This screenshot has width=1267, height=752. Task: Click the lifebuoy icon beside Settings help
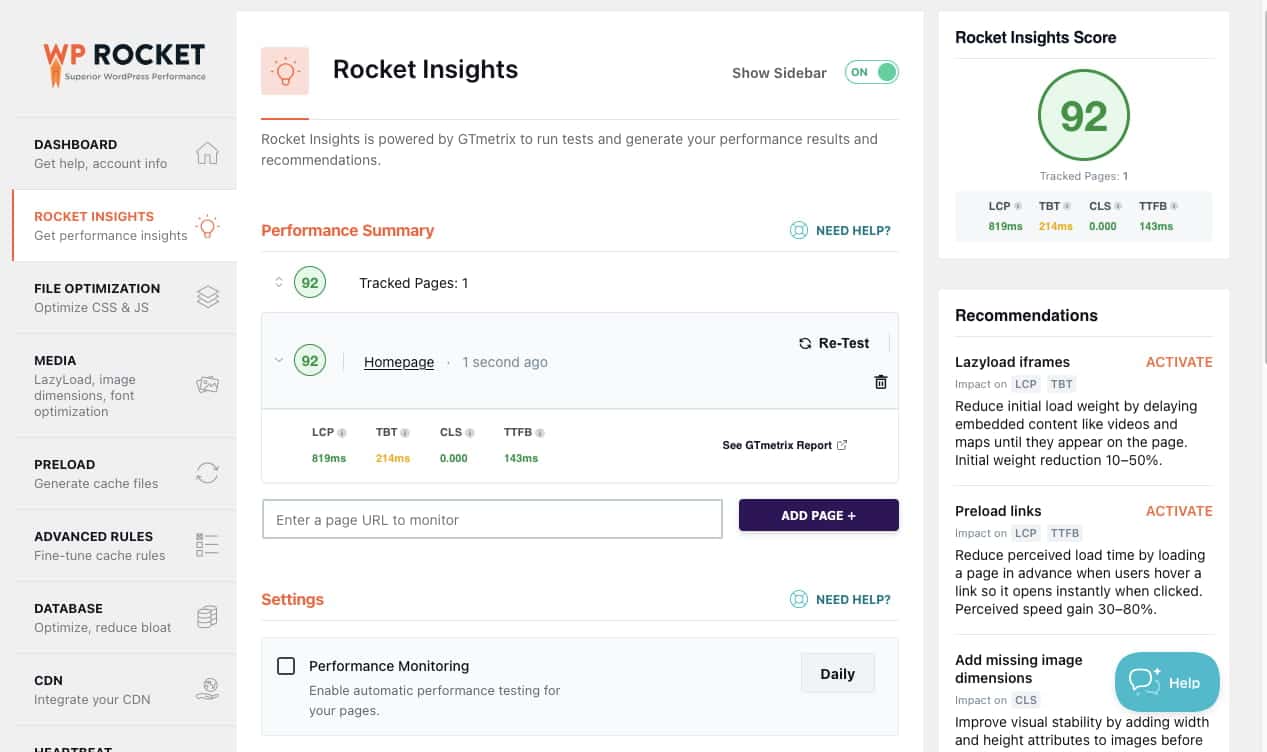[798, 600]
